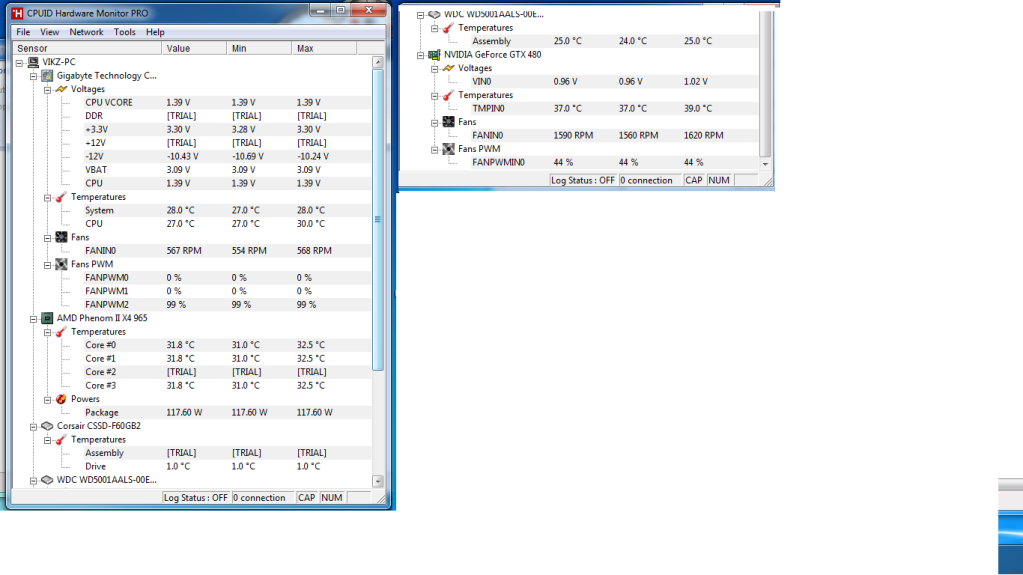Click the AMD Phenom II X4 965 processor icon

coord(47,318)
